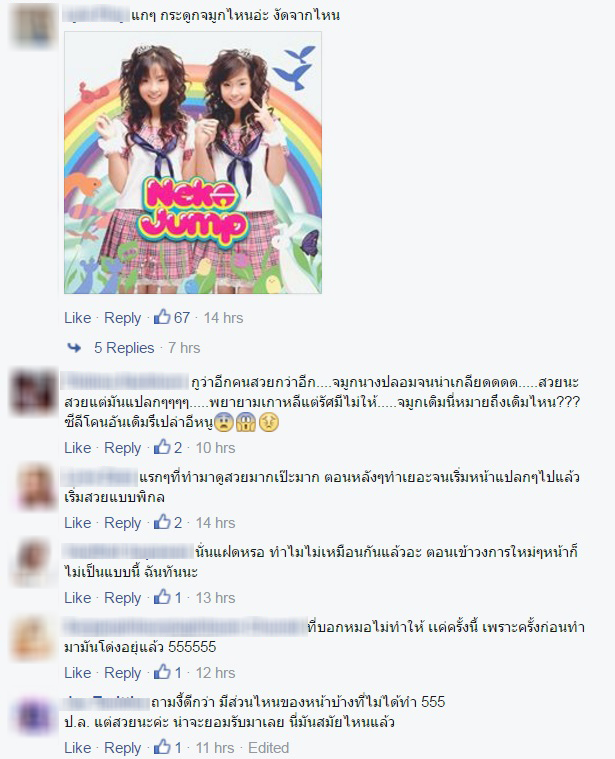615x759 pixels.
Task: Click the 14 hrs timestamp under photo comment
Action: click(223, 318)
